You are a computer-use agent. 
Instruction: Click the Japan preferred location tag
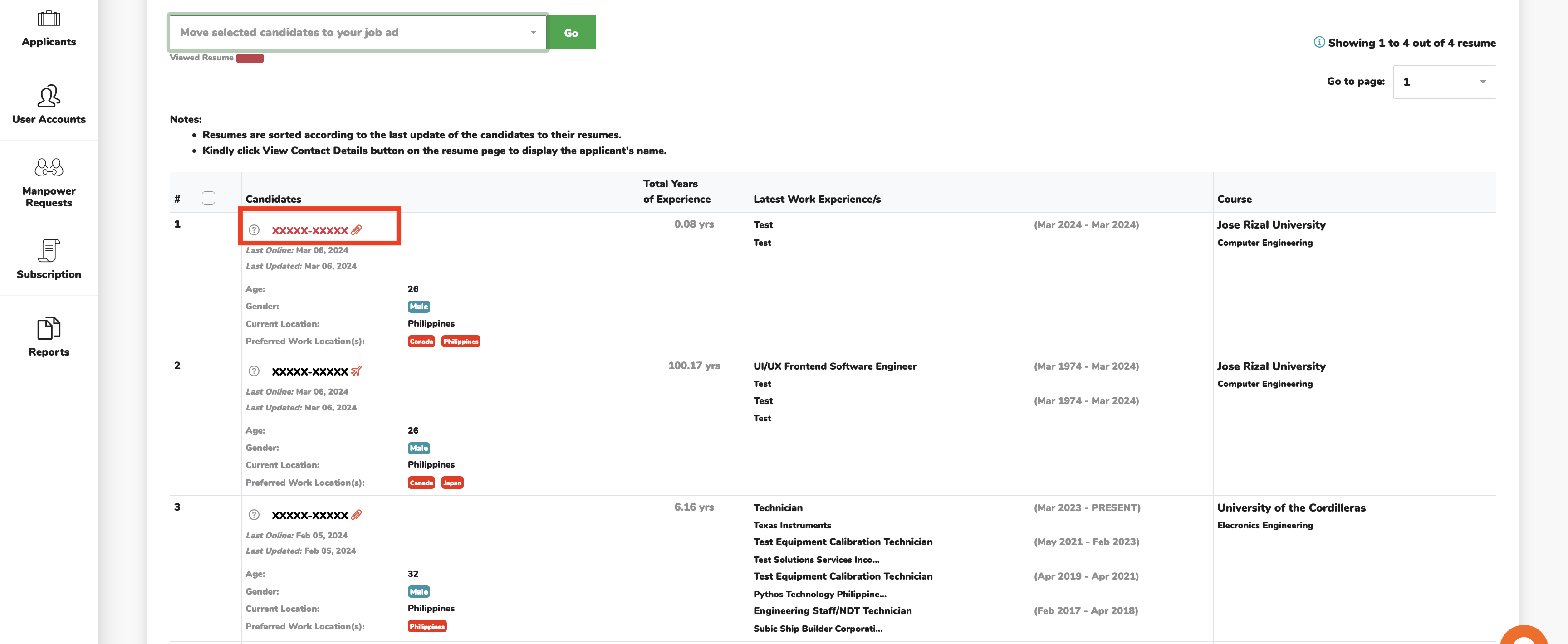click(x=451, y=483)
